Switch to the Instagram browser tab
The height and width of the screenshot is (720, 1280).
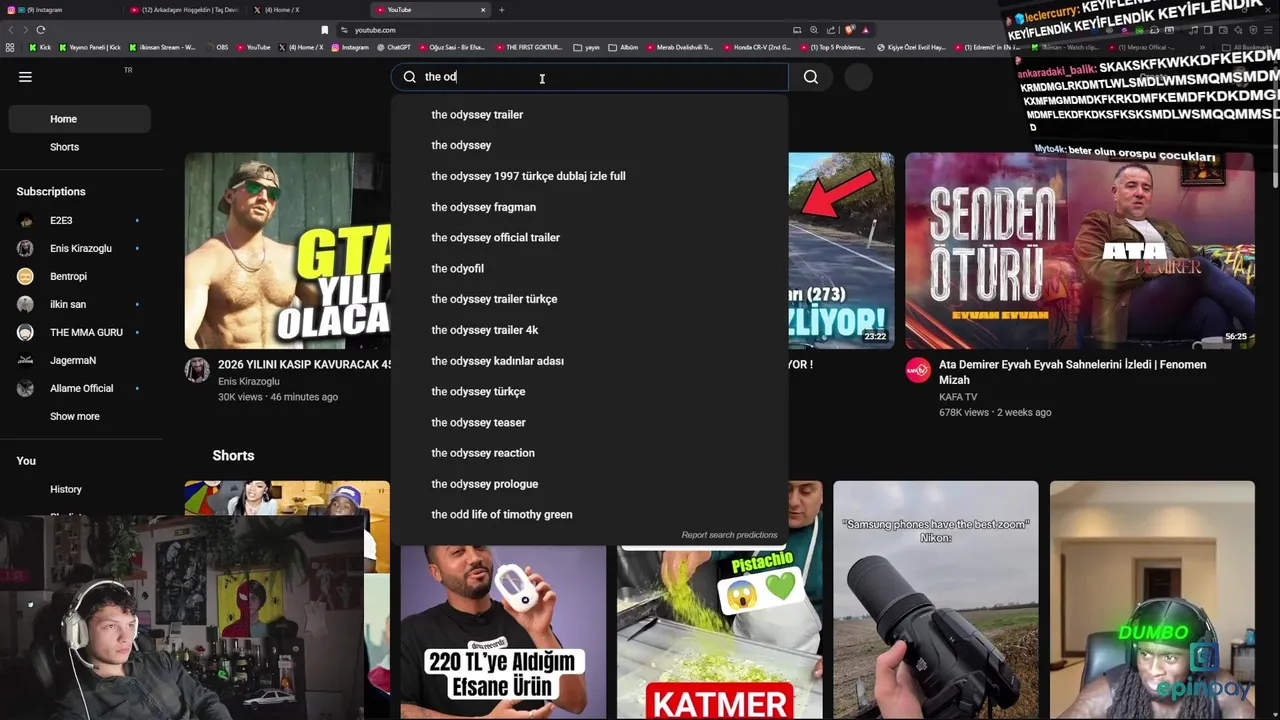click(x=60, y=10)
